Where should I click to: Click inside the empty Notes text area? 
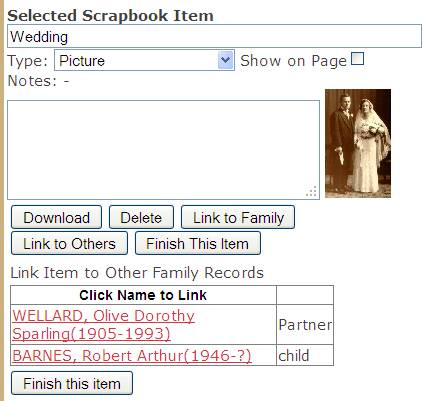tap(163, 150)
